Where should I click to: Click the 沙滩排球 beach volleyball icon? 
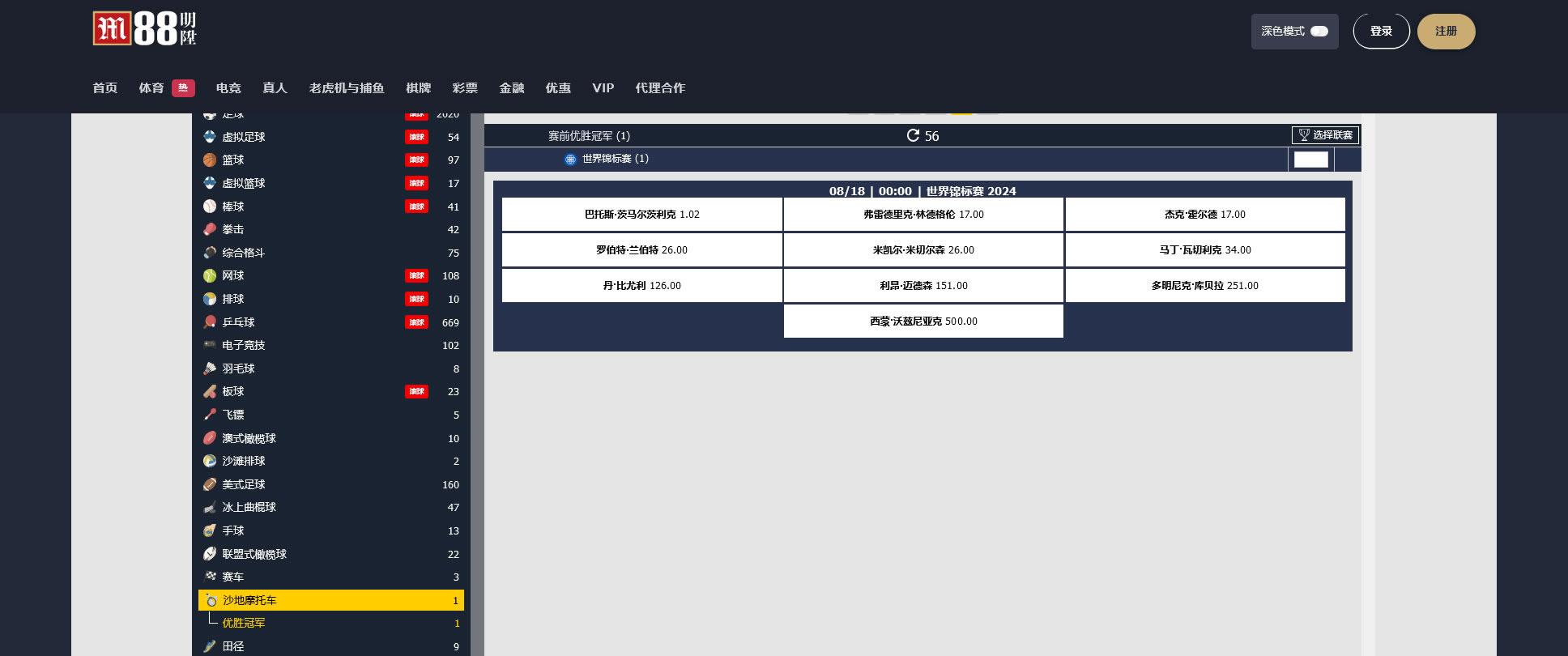[210, 461]
